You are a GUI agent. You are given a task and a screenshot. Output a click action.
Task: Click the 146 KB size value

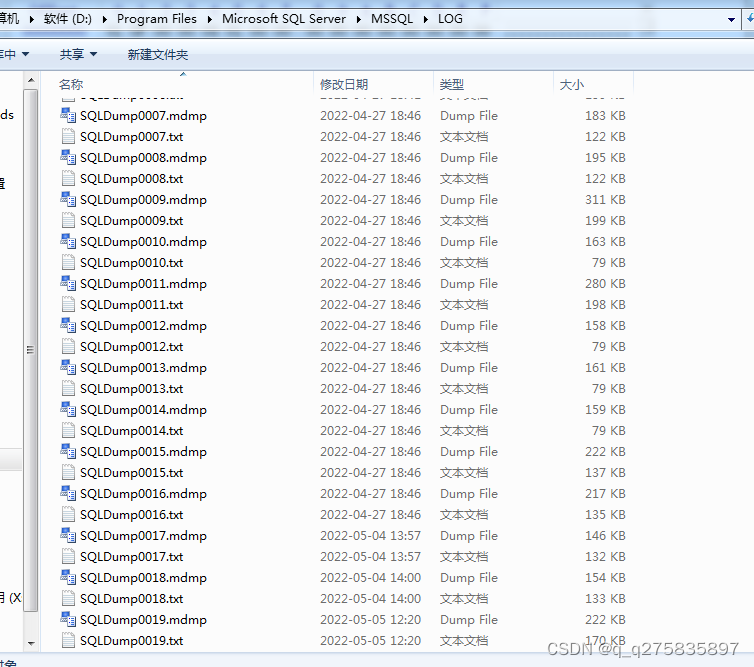pyautogui.click(x=605, y=535)
